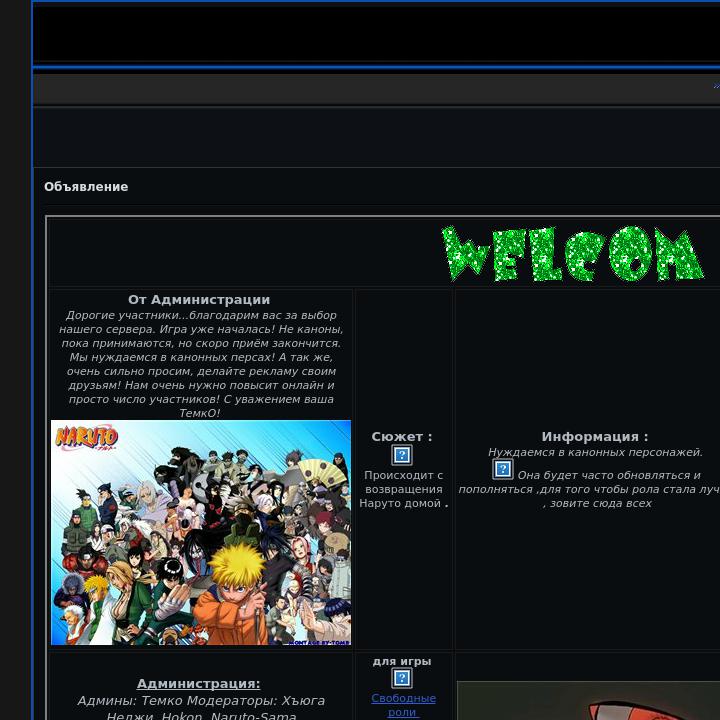
Task: Click the Сюжет : heading
Action: coord(402,437)
